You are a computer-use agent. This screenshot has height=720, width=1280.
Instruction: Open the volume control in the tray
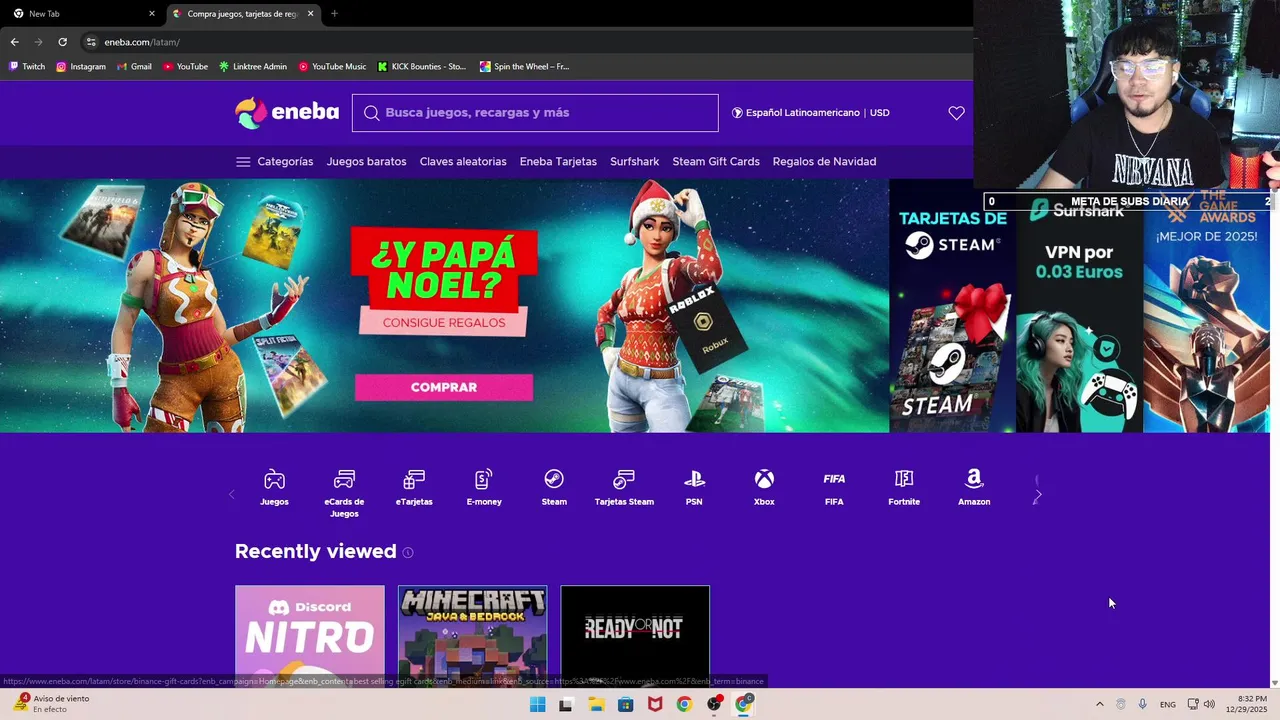pyautogui.click(x=1209, y=704)
